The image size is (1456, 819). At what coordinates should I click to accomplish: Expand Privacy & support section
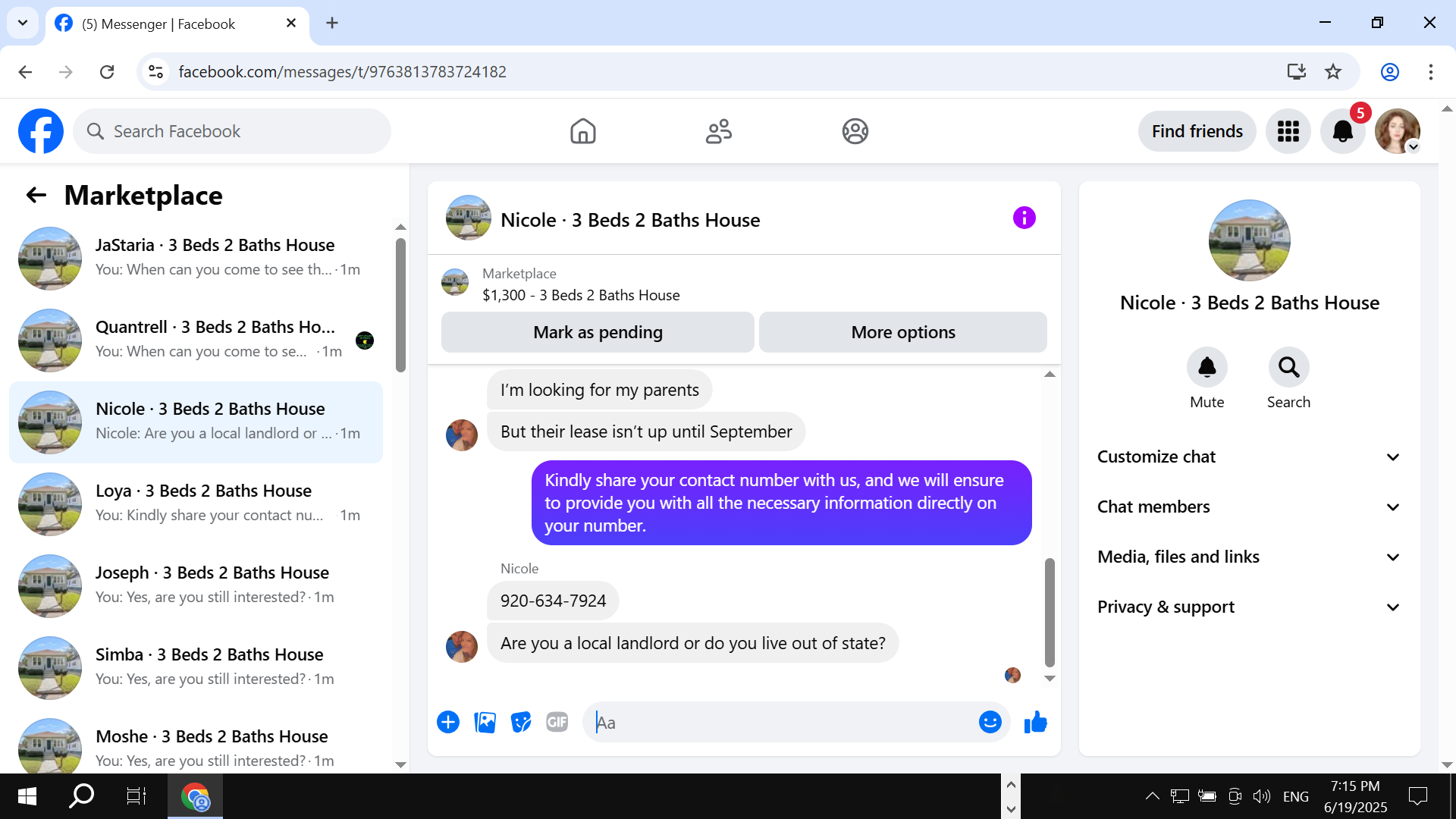[x=1250, y=607]
